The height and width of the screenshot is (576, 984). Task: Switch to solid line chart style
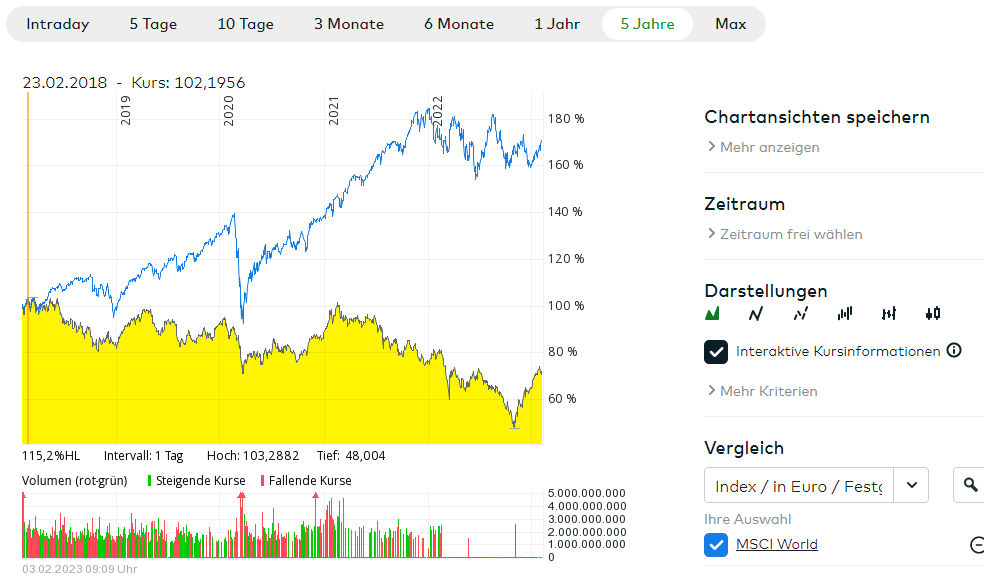click(x=756, y=314)
